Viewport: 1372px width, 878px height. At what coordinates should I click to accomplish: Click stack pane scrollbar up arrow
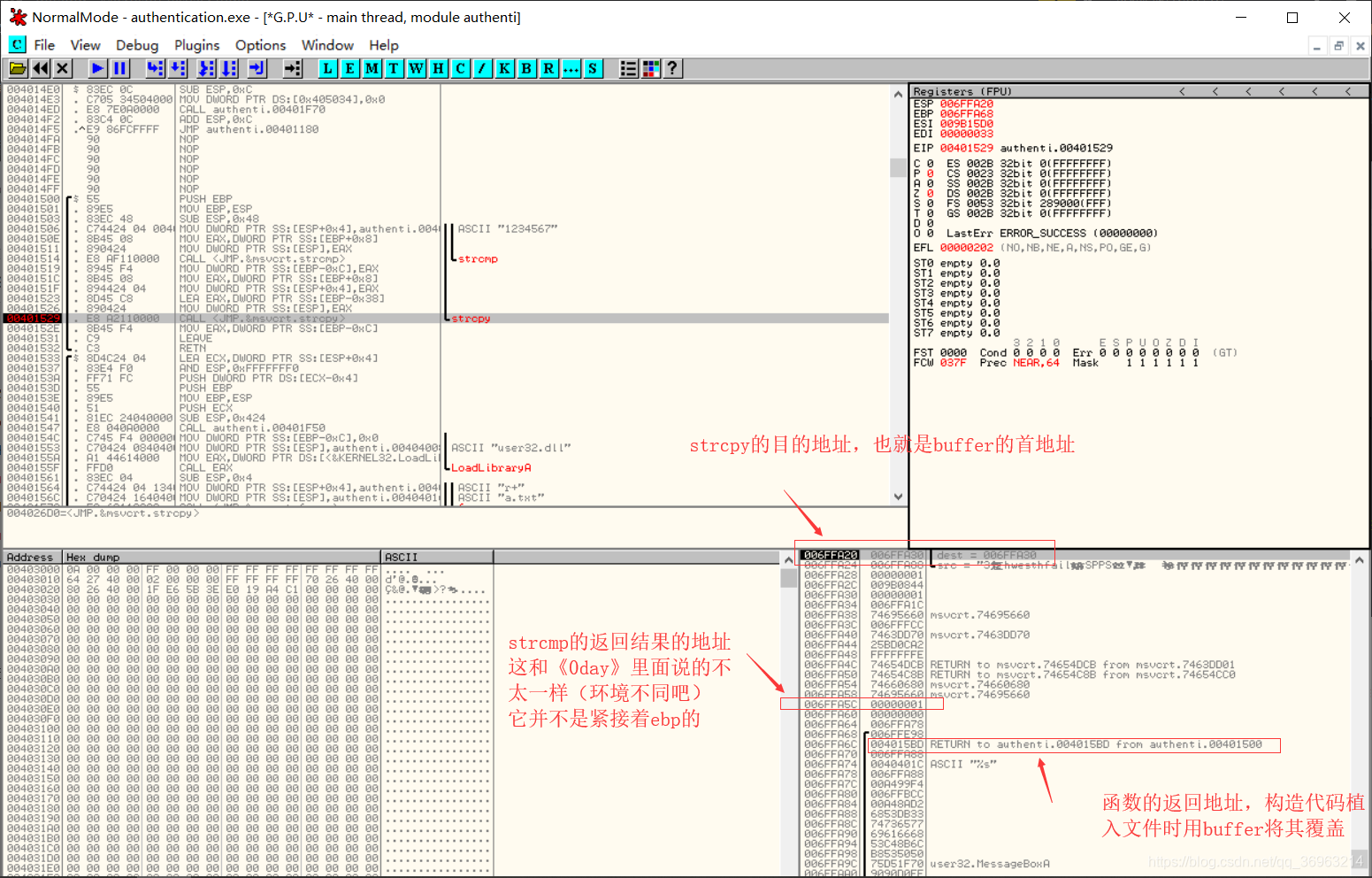[x=1360, y=560]
